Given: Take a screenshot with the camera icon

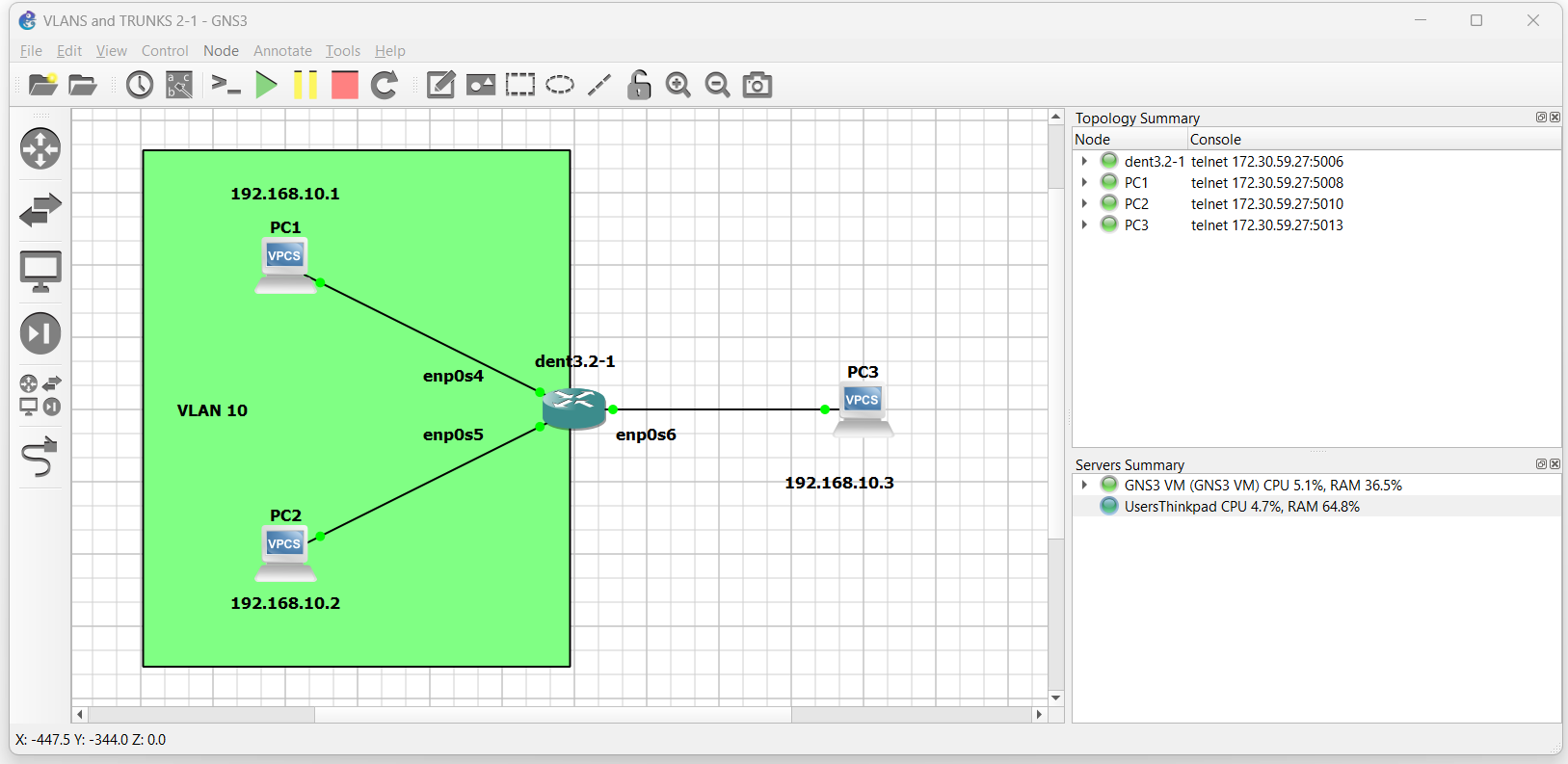Looking at the screenshot, I should [x=757, y=85].
